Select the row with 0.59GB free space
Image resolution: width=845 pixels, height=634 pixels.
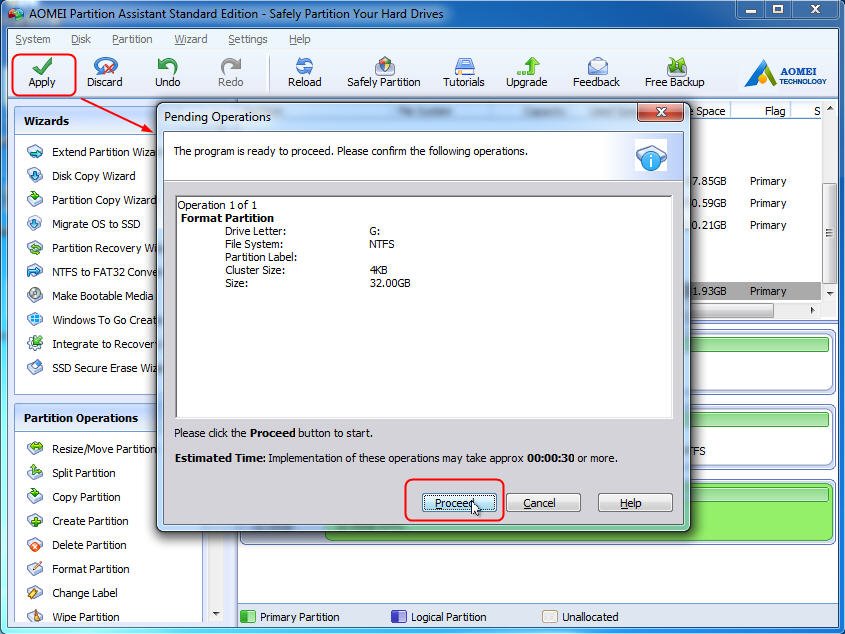click(x=754, y=203)
